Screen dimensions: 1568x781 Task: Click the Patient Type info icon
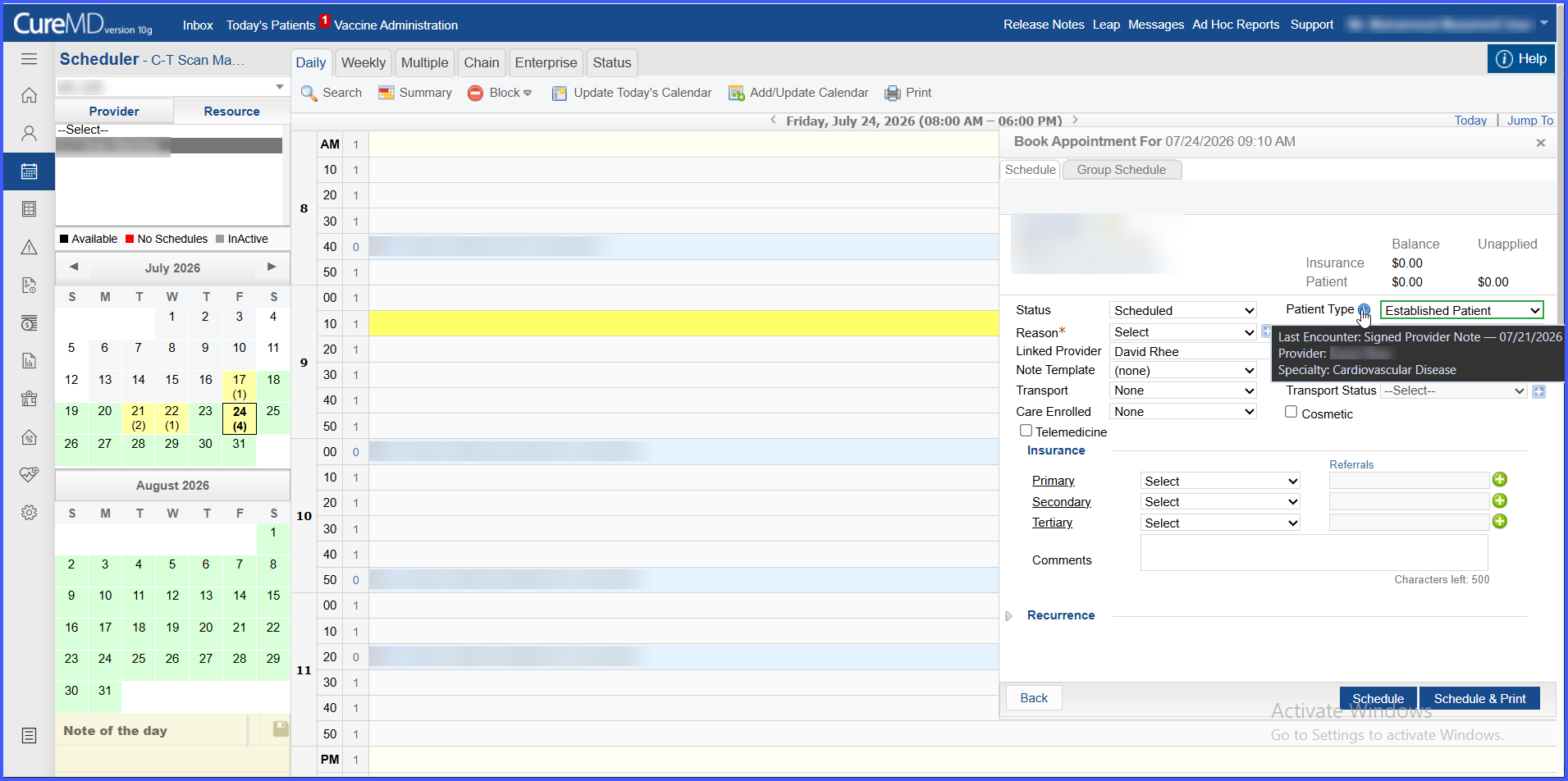point(1364,310)
